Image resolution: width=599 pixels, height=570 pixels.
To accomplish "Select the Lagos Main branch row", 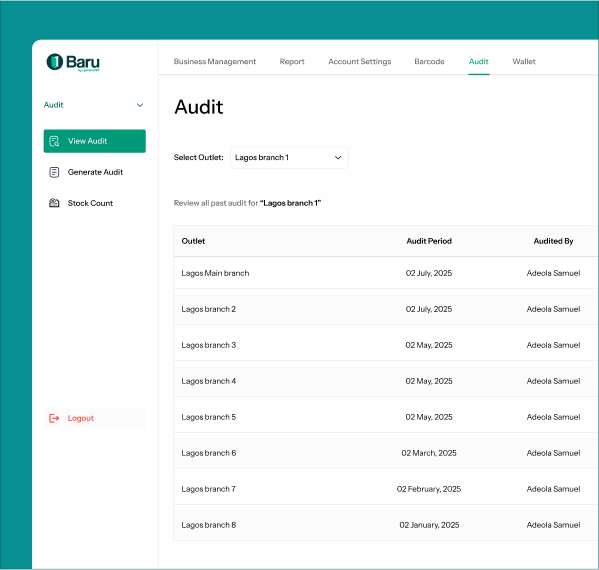I will click(386, 273).
